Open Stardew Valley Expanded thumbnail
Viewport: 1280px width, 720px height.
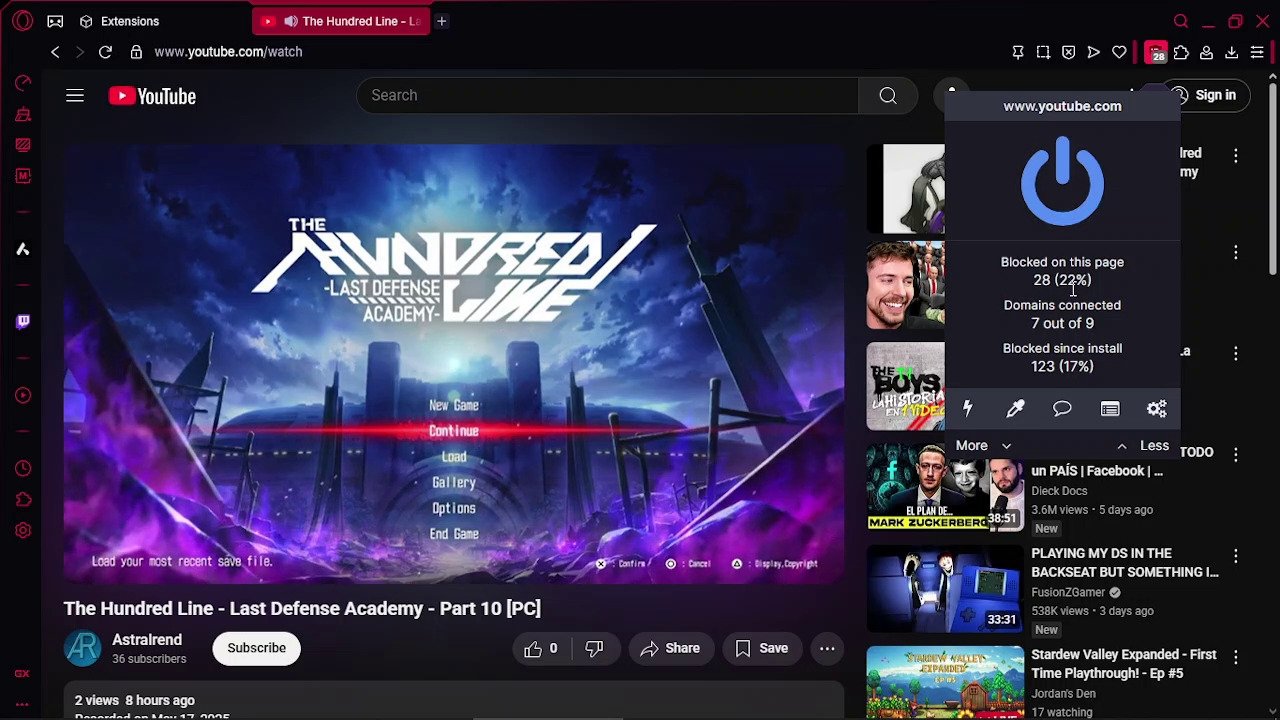945,683
